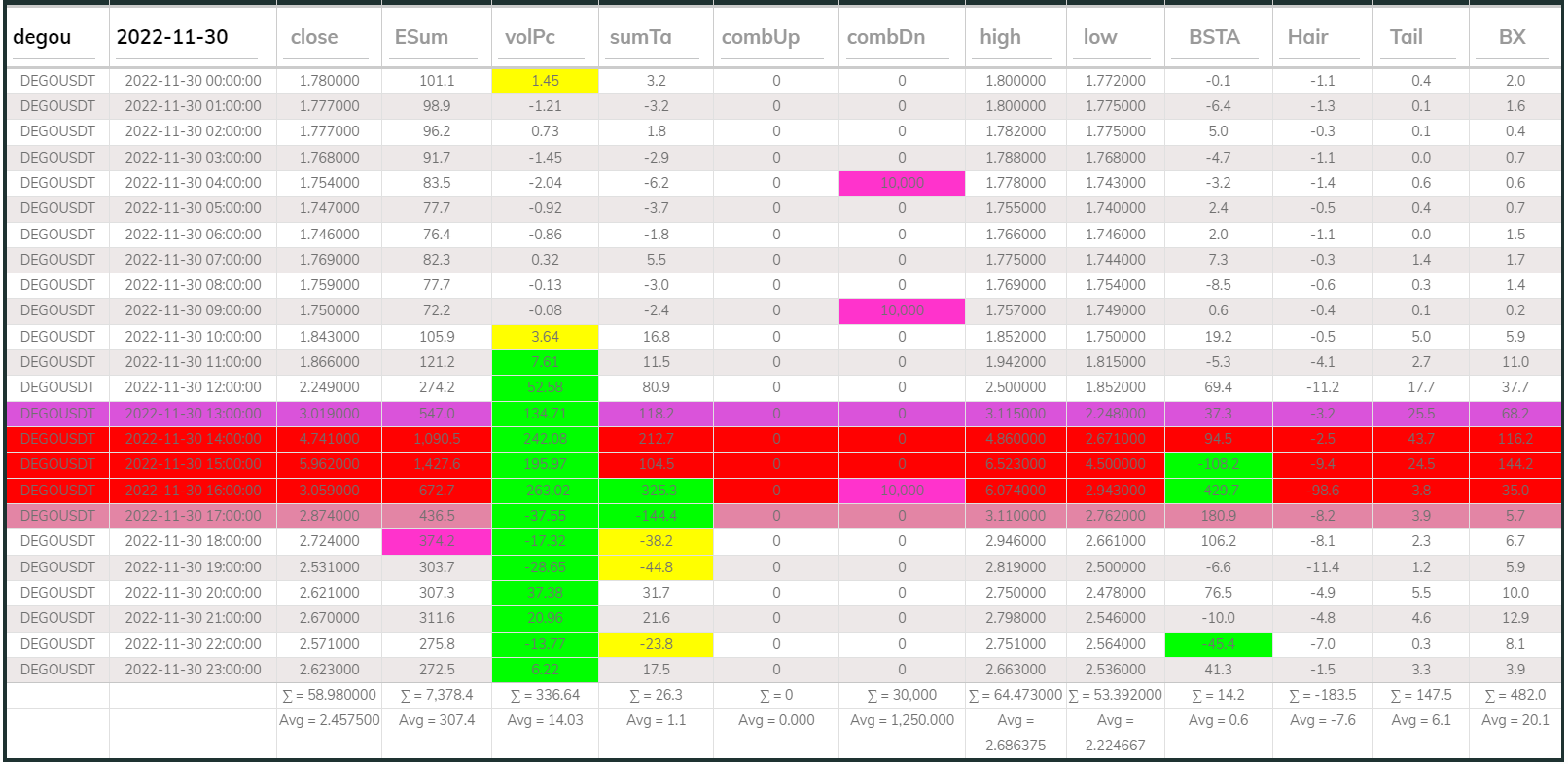This screenshot has height=764, width=1568.
Task: Select the "volPc" column header
Action: (x=530, y=38)
